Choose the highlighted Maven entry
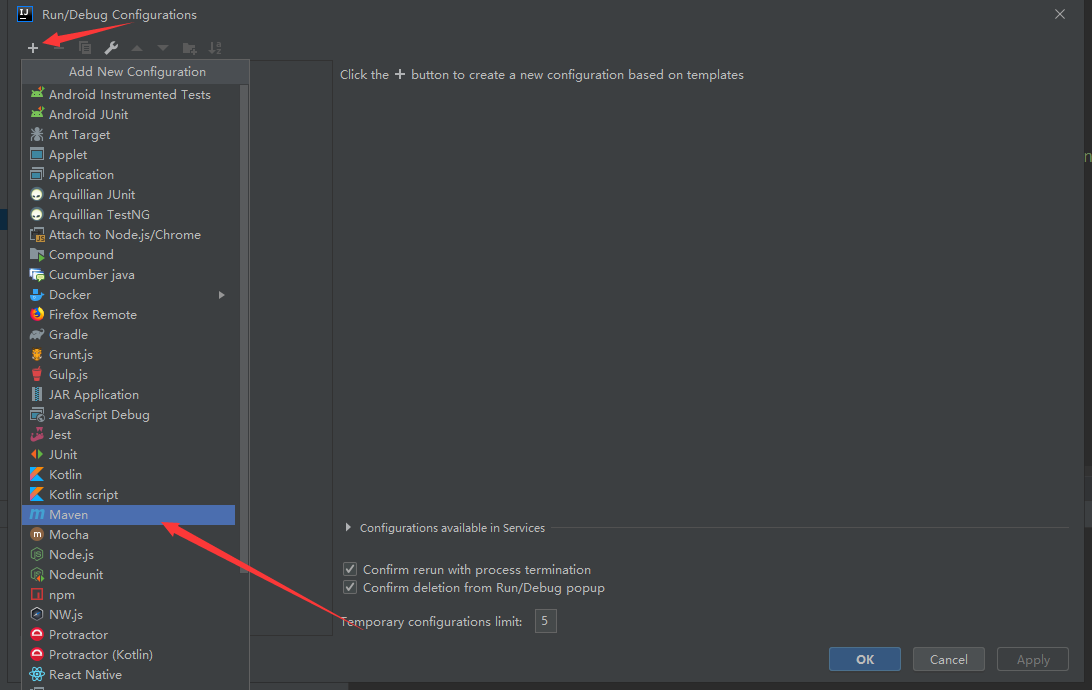Viewport: 1092px width, 690px height. tap(129, 515)
